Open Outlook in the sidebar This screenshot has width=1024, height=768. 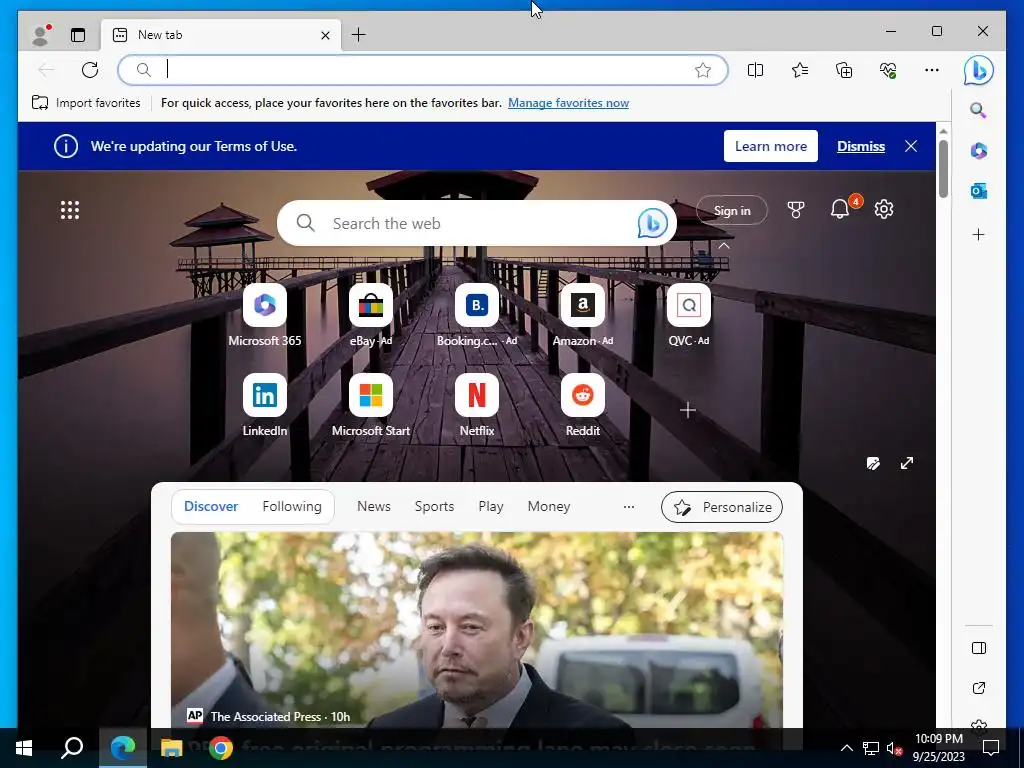click(978, 191)
